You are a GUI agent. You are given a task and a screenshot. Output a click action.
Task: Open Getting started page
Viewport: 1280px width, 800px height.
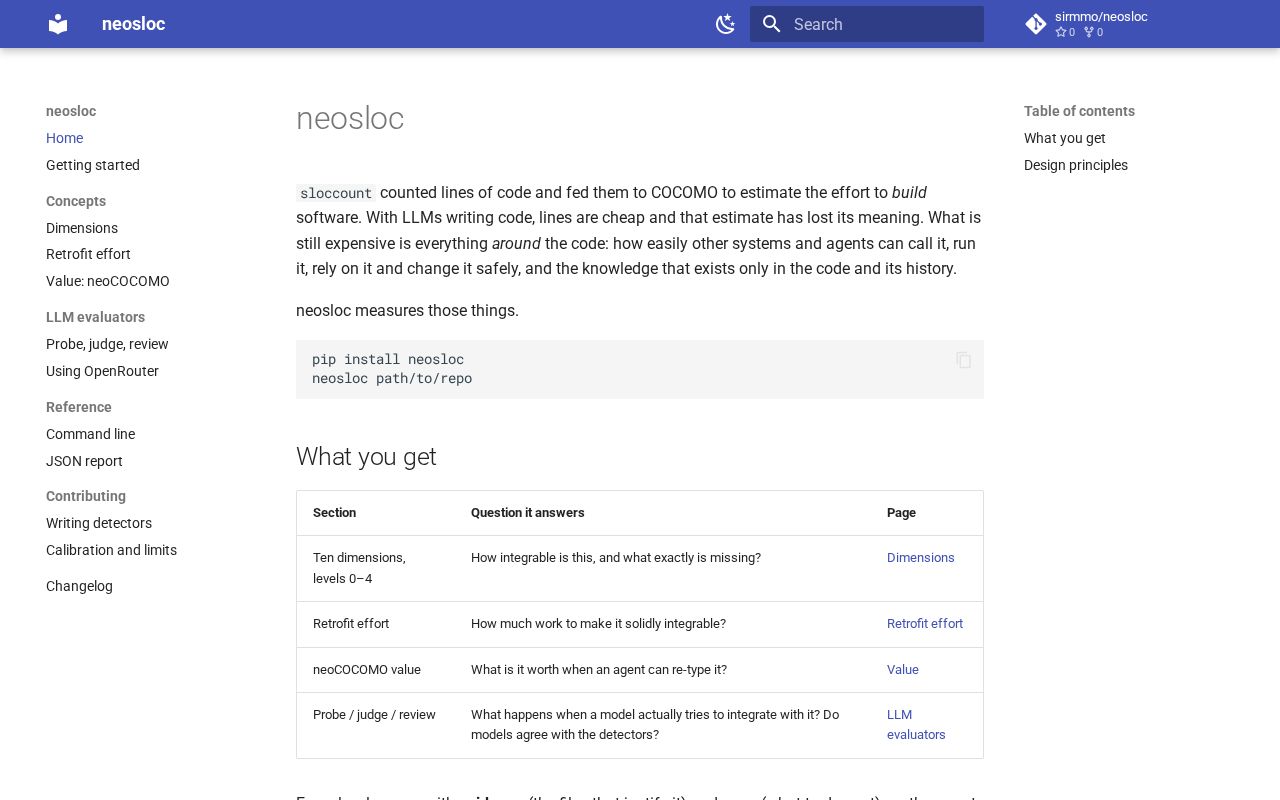click(93, 165)
